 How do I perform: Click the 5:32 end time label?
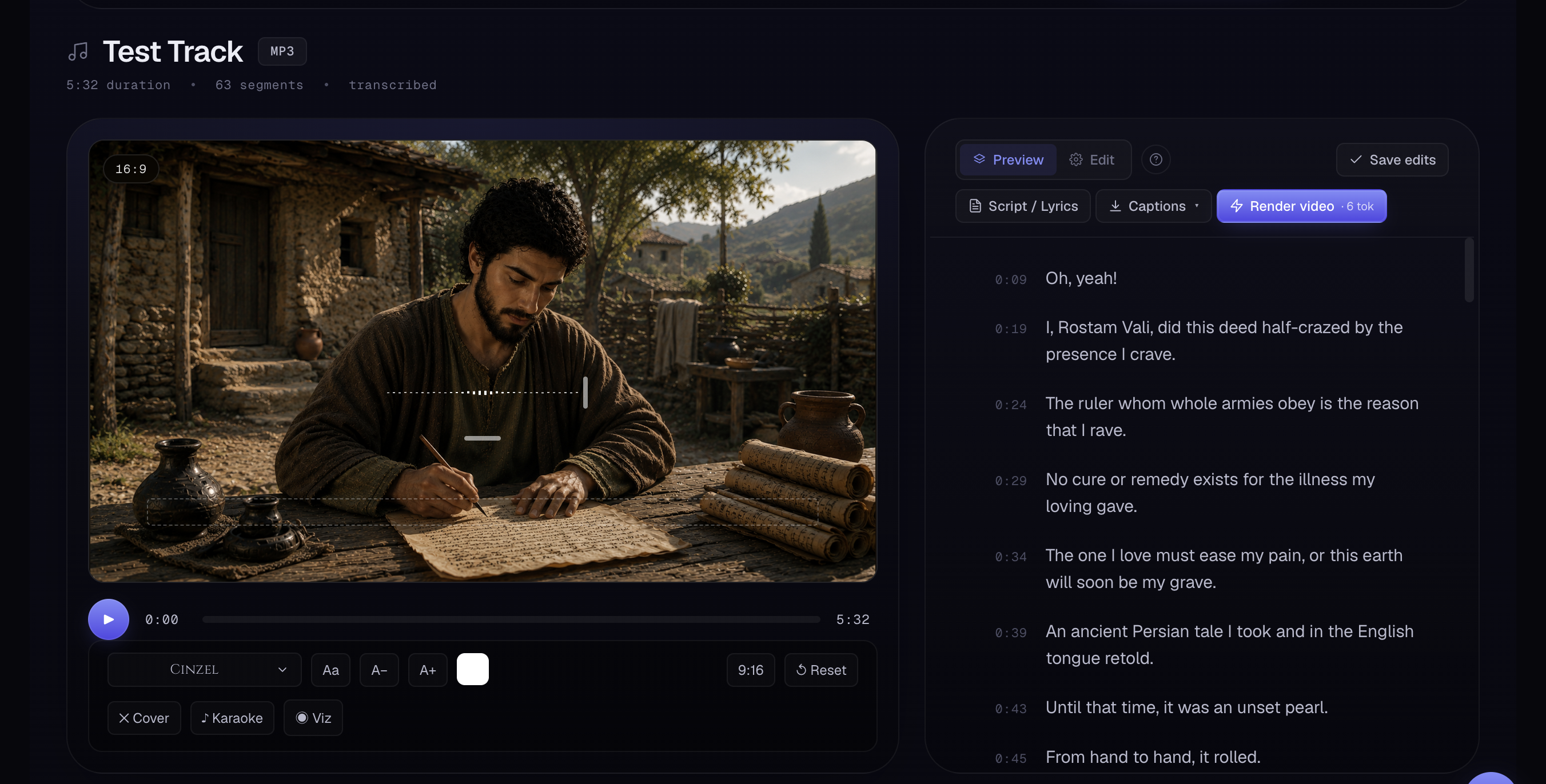click(x=853, y=619)
